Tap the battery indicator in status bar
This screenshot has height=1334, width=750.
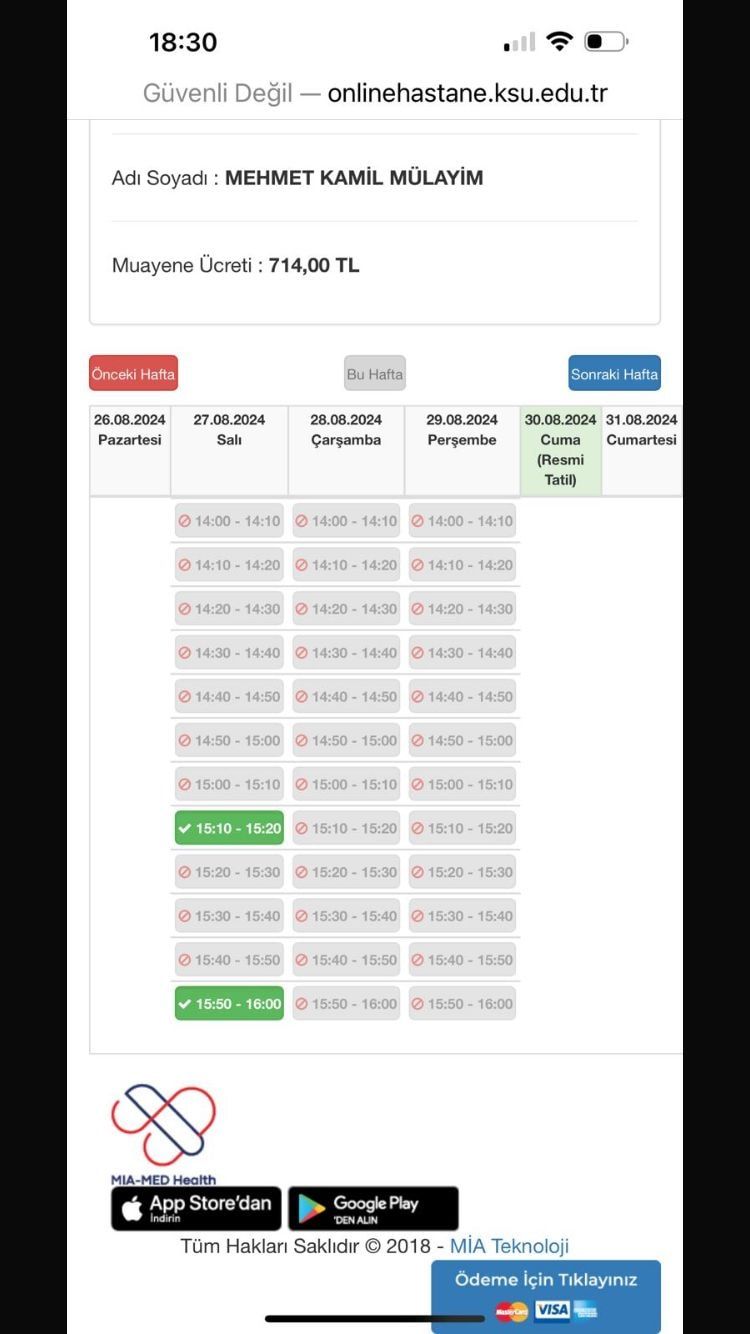pyautogui.click(x=606, y=42)
